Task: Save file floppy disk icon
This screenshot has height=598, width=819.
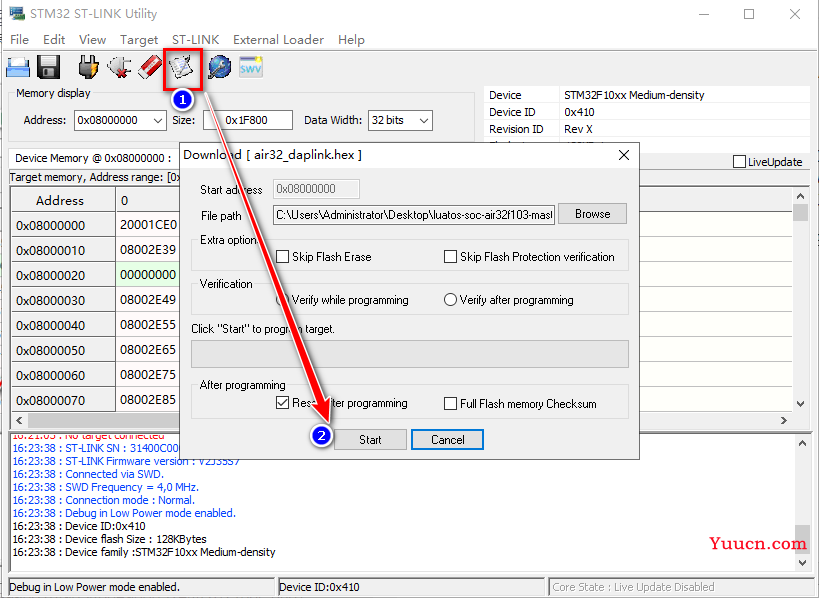Action: 49,68
